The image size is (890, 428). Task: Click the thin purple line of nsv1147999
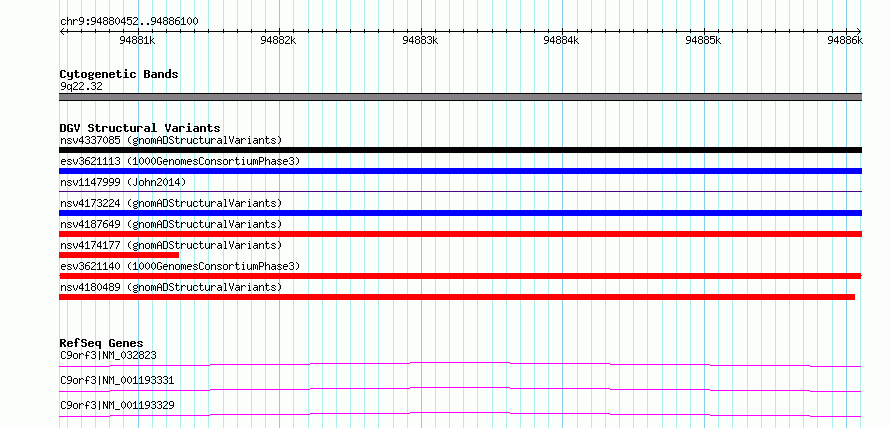(460, 191)
